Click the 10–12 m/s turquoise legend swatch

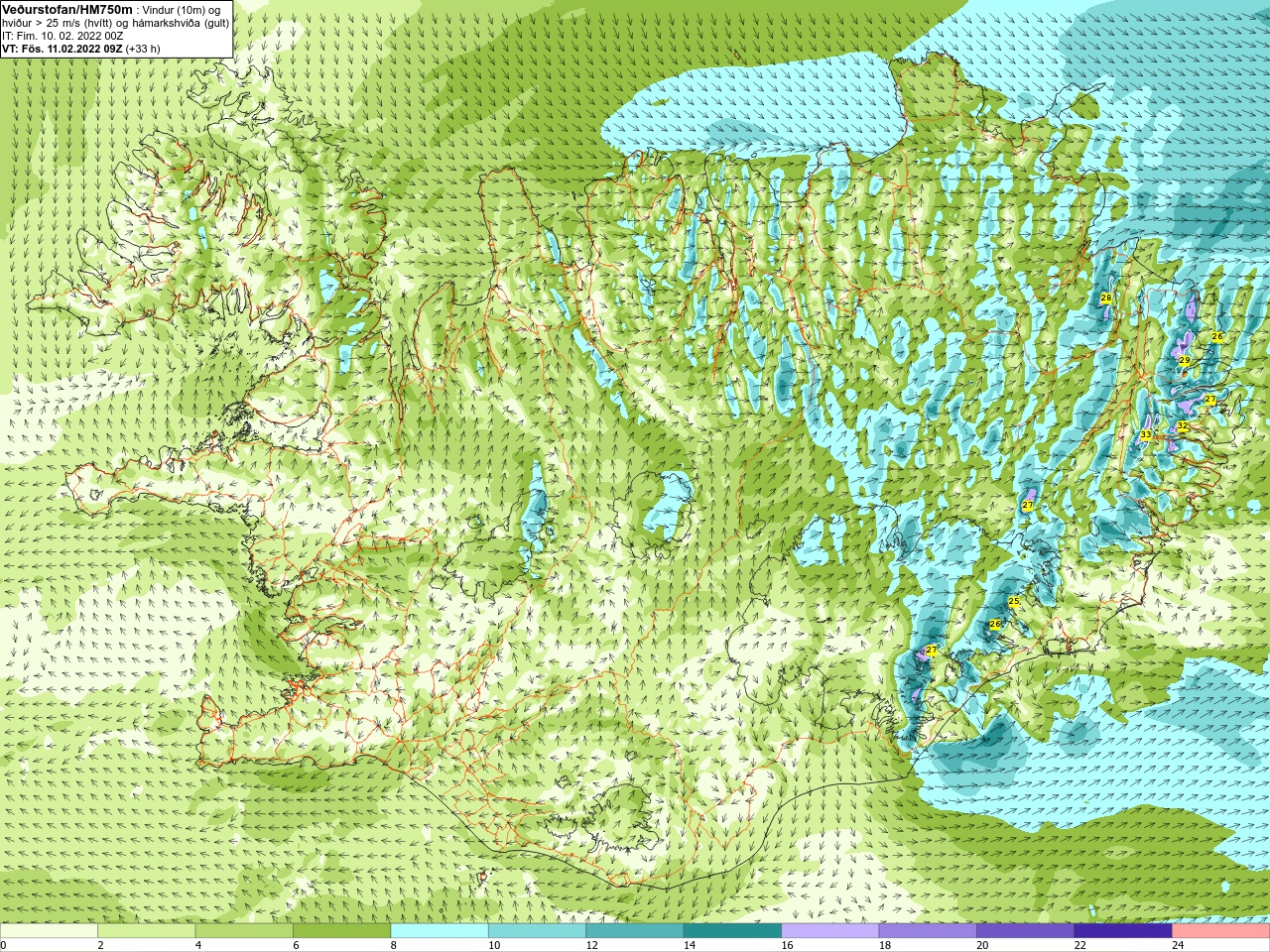click(x=537, y=931)
